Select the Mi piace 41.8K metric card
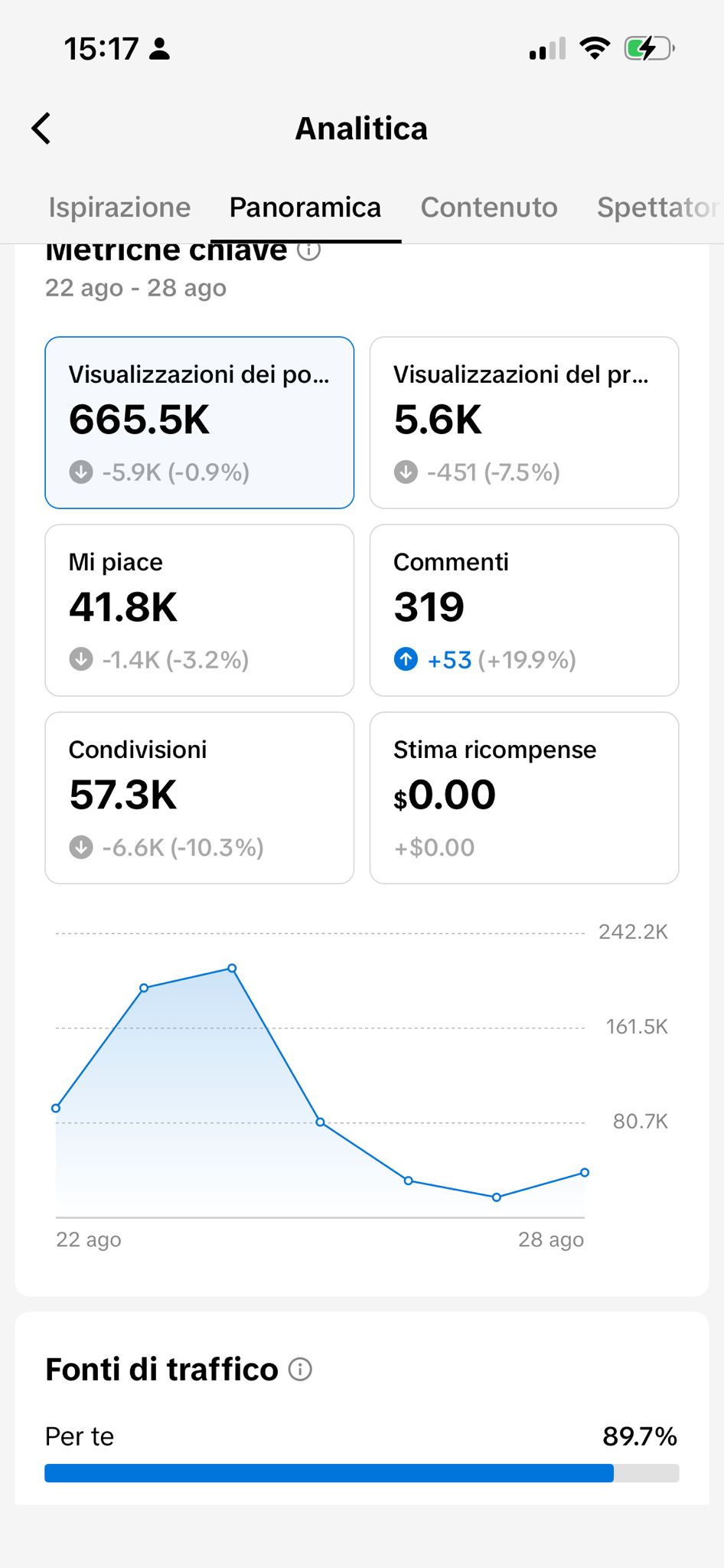This screenshot has width=724, height=1568. (x=200, y=610)
